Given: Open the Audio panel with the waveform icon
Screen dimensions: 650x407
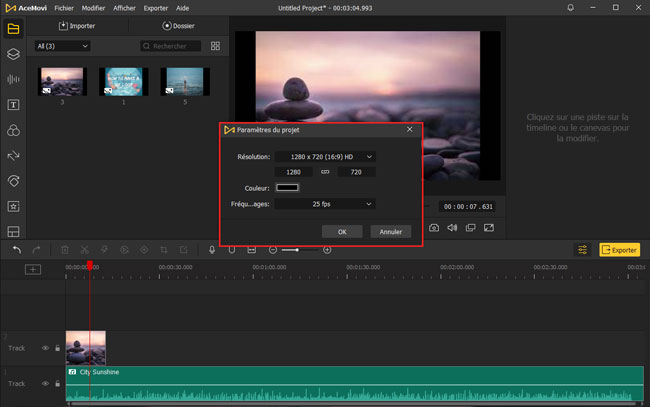Looking at the screenshot, I should pos(14,79).
